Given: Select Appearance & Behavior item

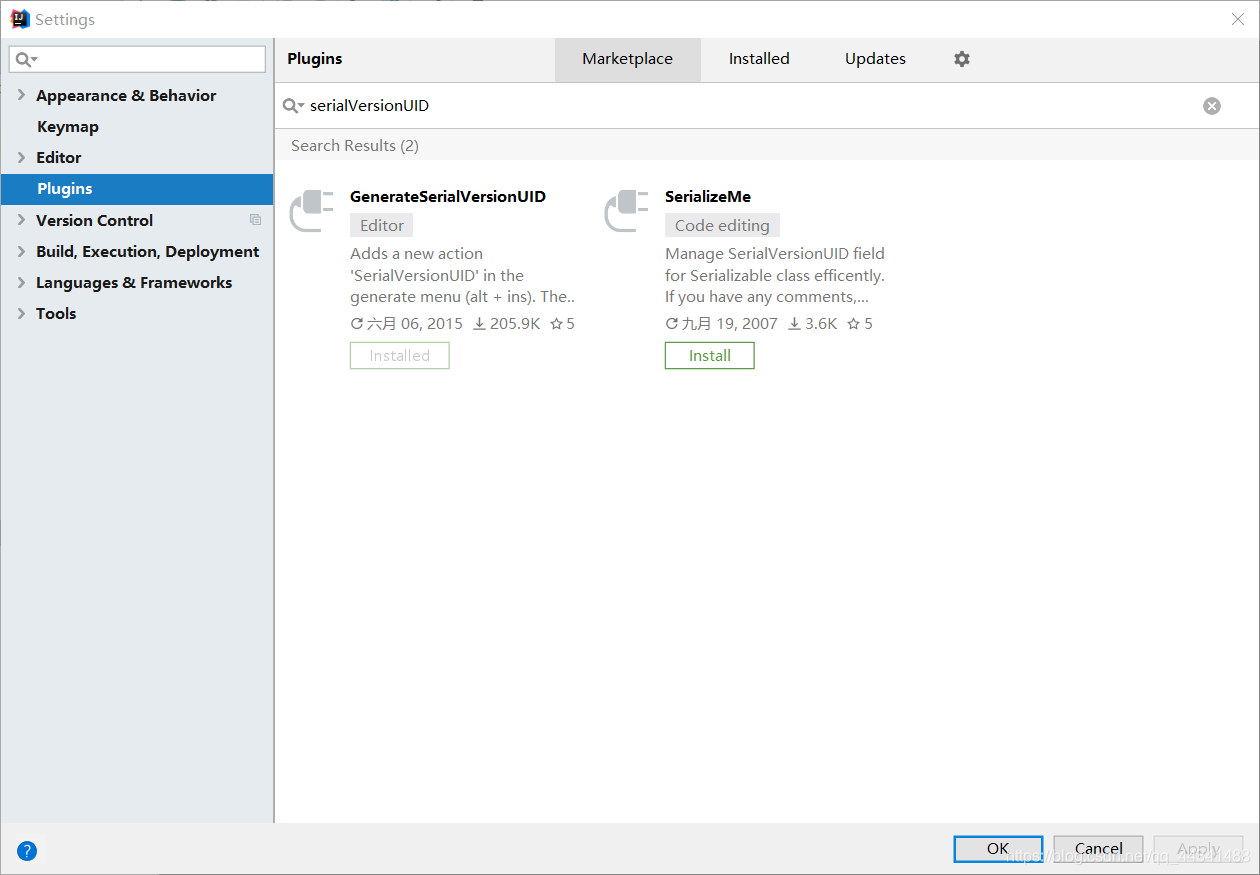Looking at the screenshot, I should (x=126, y=95).
